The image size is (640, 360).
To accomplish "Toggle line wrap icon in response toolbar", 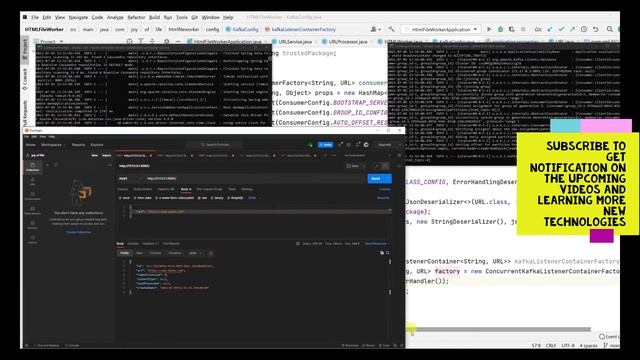I will [x=211, y=253].
